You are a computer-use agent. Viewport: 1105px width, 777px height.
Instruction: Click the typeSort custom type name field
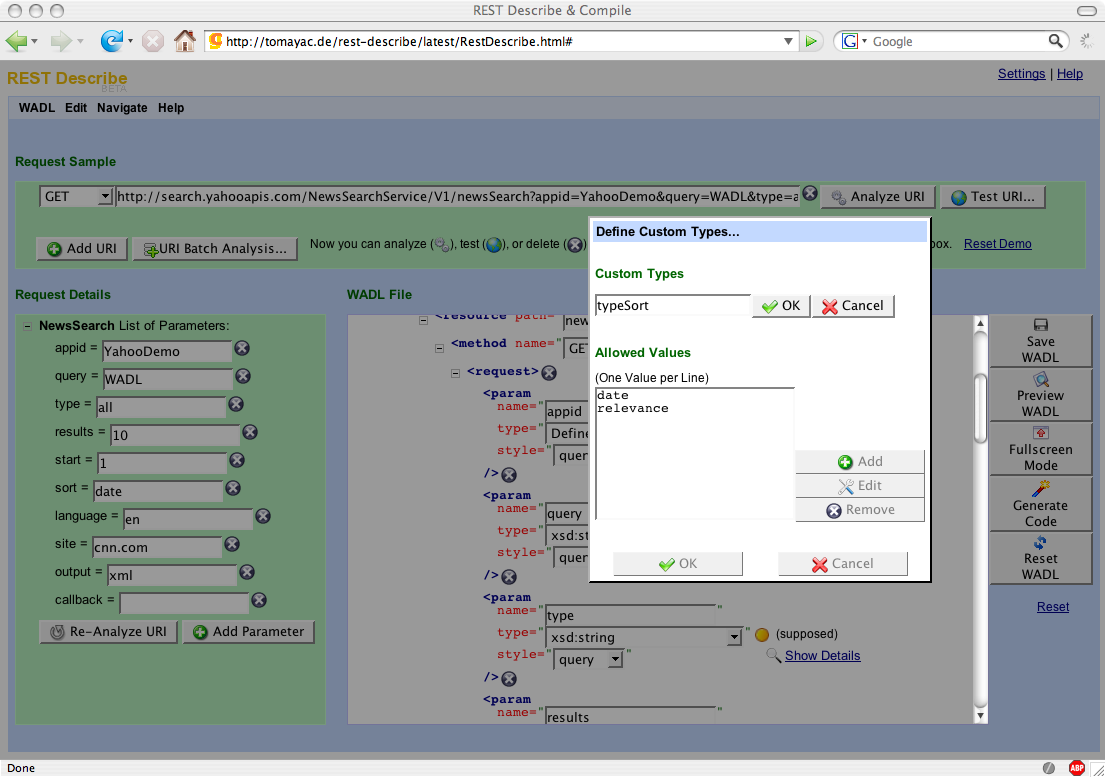coord(672,306)
